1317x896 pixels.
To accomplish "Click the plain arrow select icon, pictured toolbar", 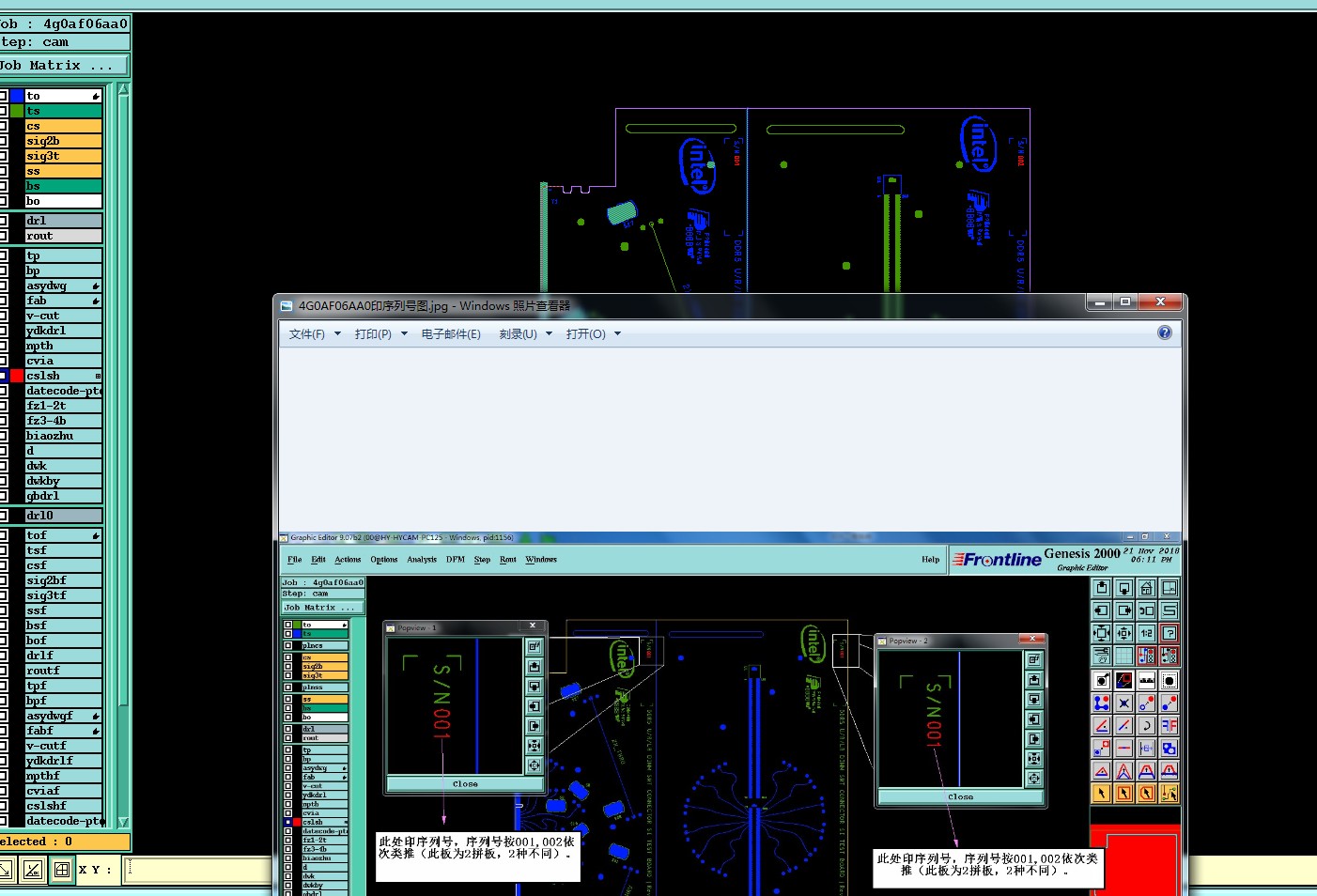I will tap(1101, 794).
